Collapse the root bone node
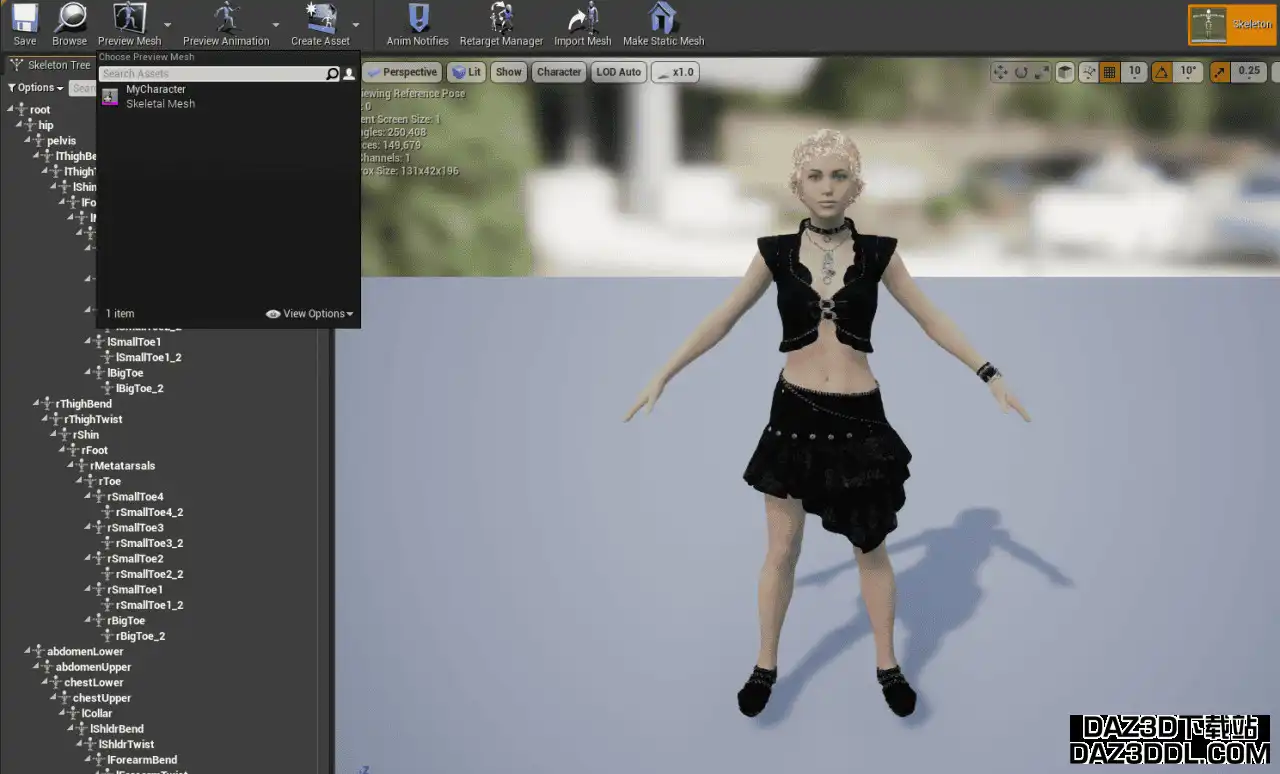Screen dimensions: 1280x774 [11, 110]
